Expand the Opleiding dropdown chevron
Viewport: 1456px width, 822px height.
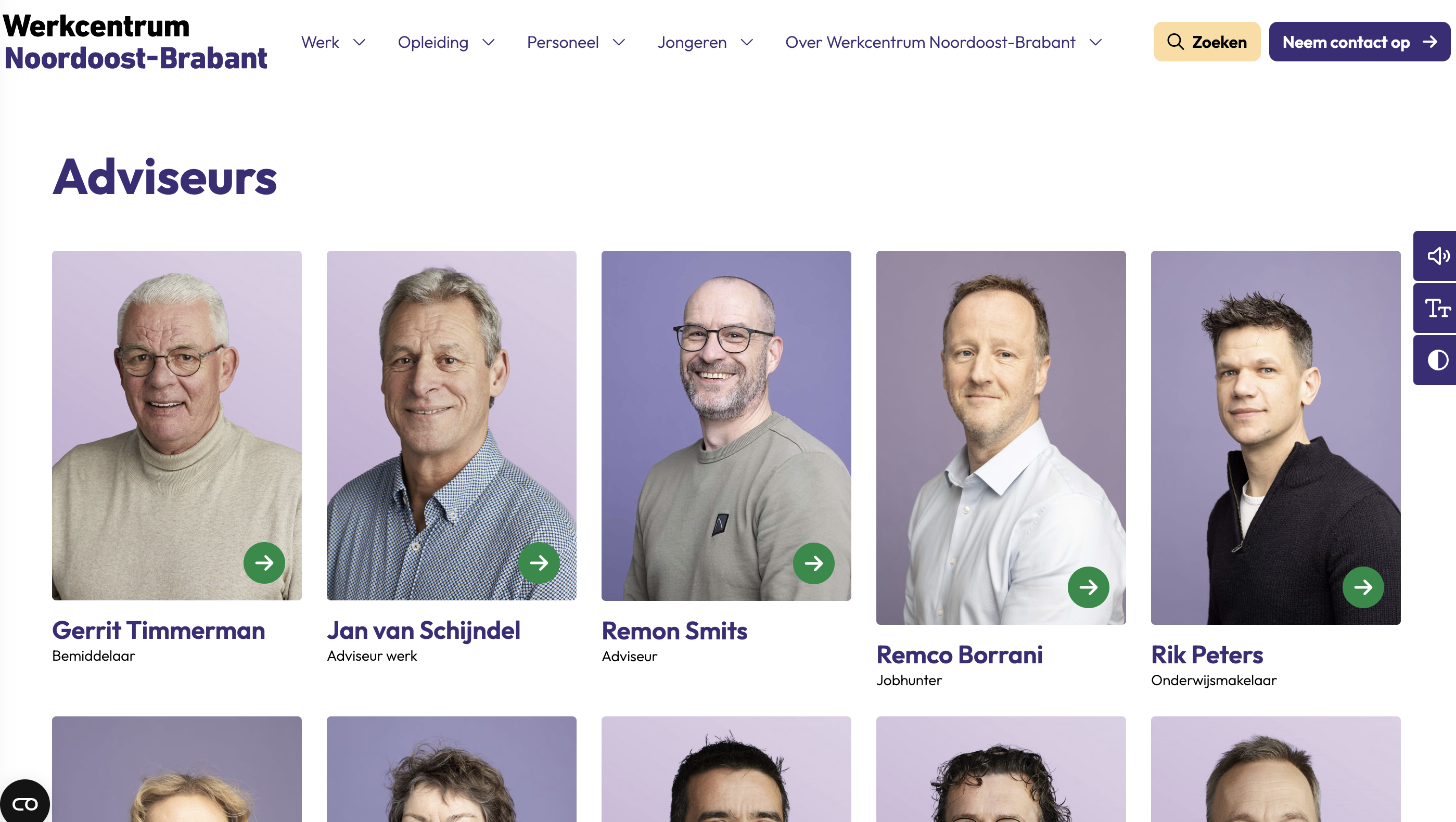tap(489, 42)
